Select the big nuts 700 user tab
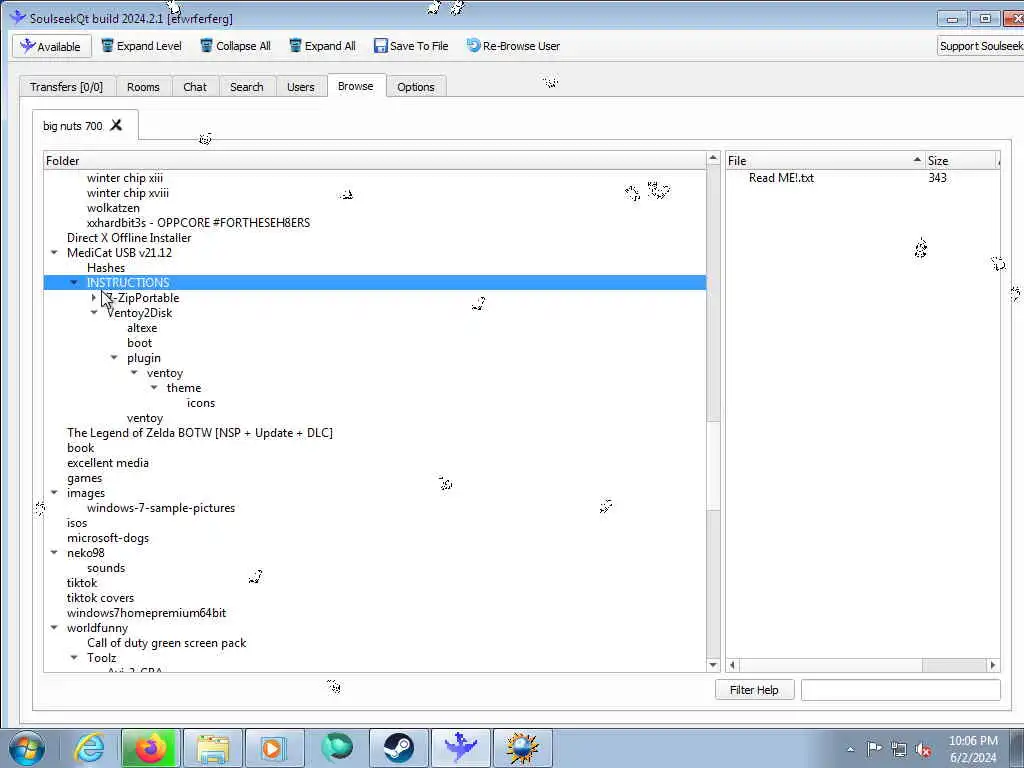The width and height of the screenshot is (1024, 768). (x=72, y=125)
